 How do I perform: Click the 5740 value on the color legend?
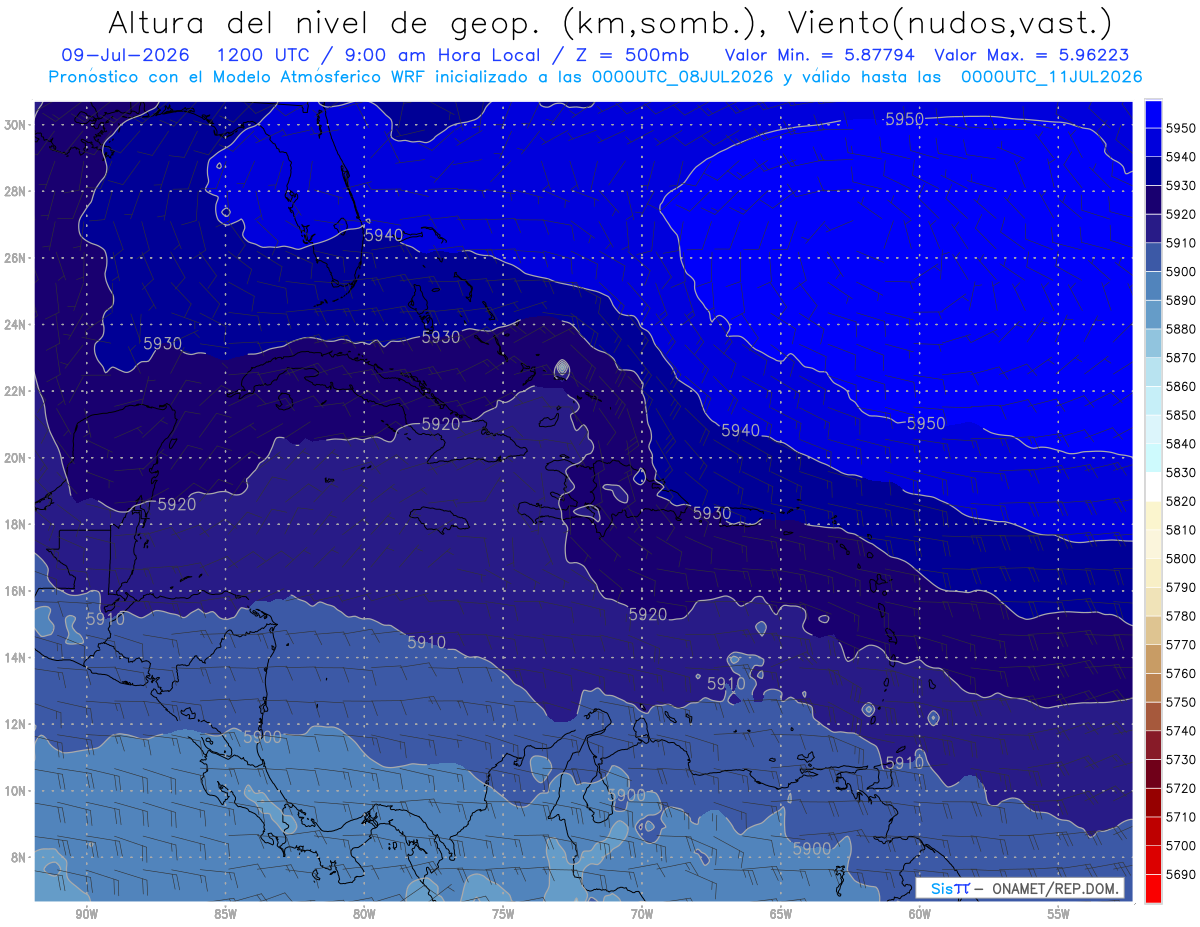pyautogui.click(x=1181, y=731)
